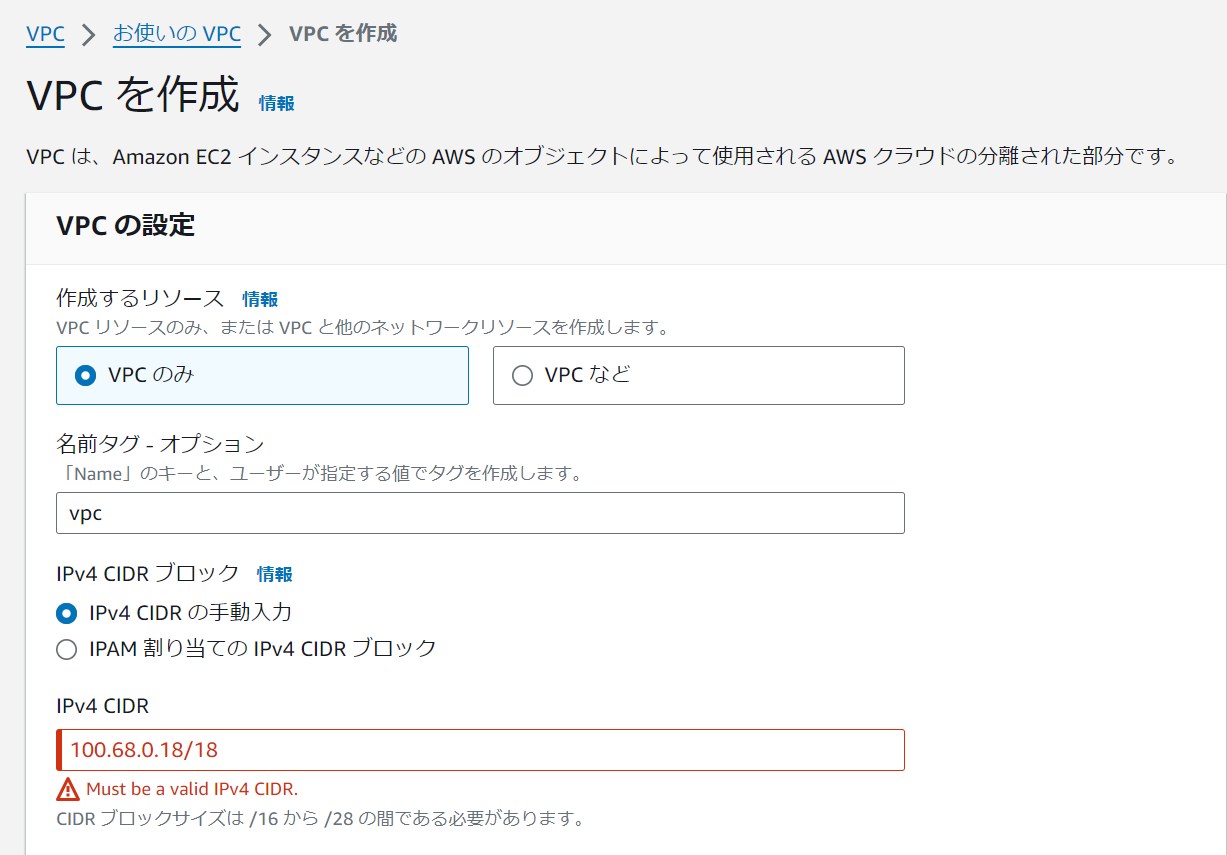
Task: Choose IPv4 CIDR の手動入力
Action: (160, 612)
